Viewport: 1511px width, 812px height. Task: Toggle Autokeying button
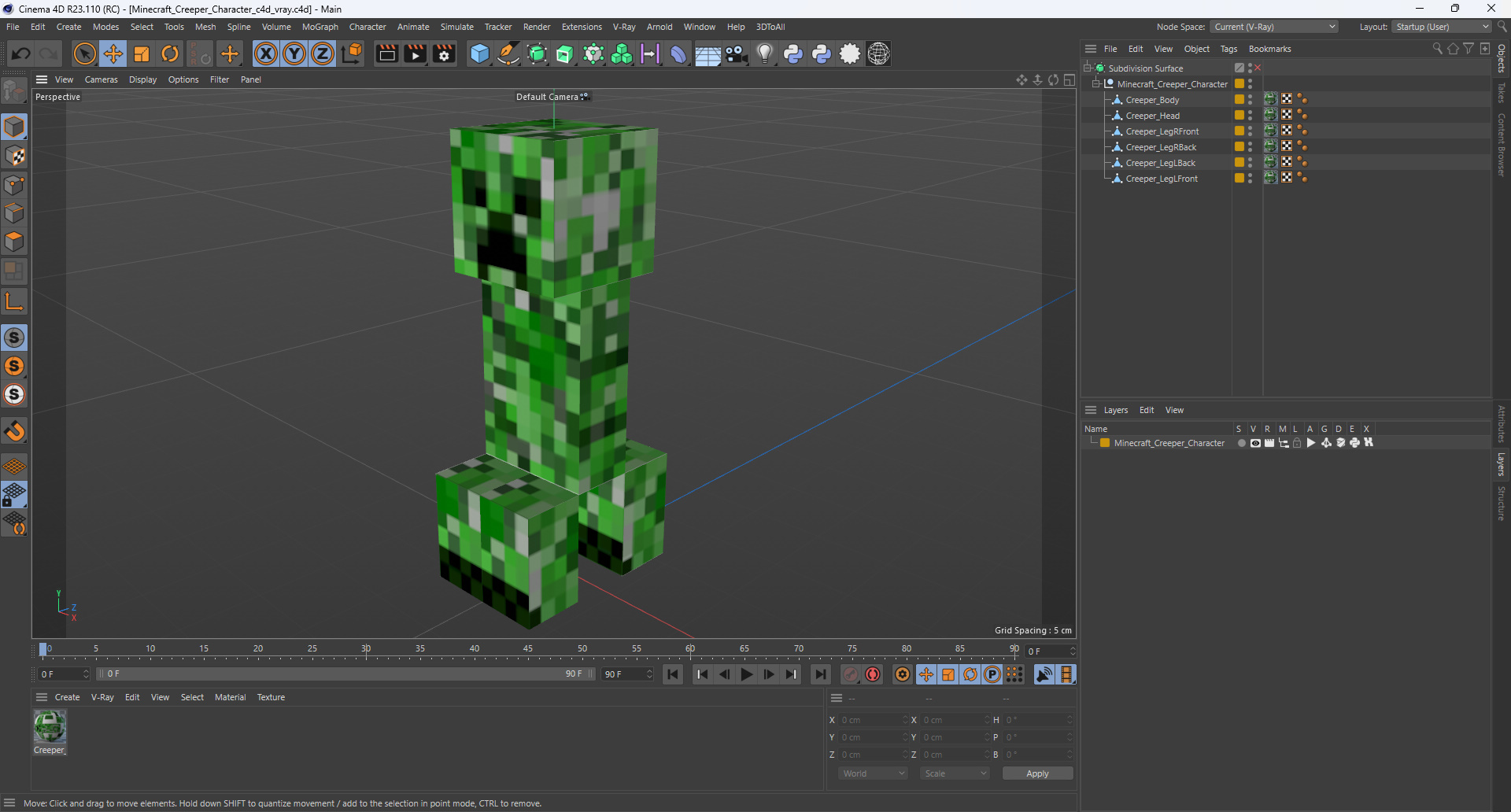pos(873,674)
